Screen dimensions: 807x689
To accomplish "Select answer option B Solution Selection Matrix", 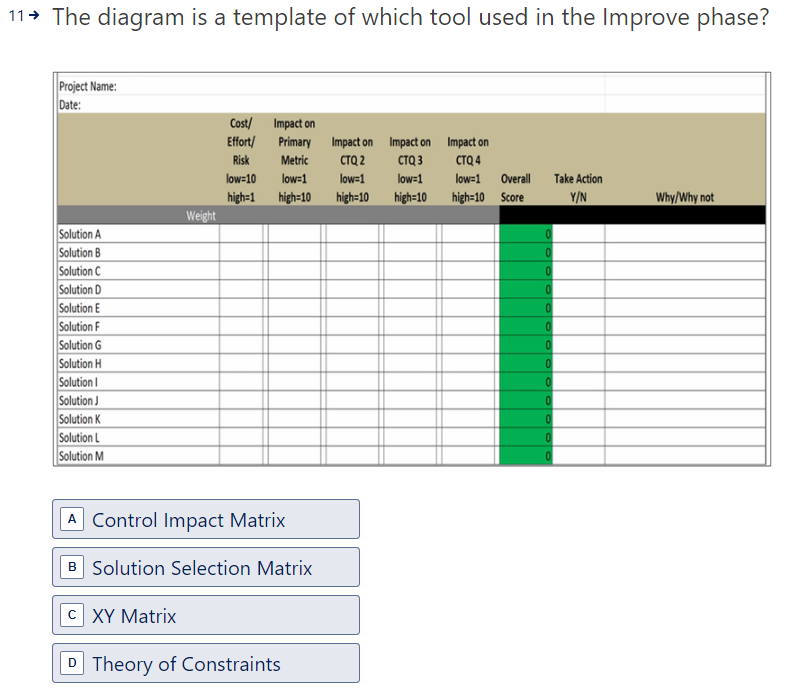I will click(x=205, y=567).
